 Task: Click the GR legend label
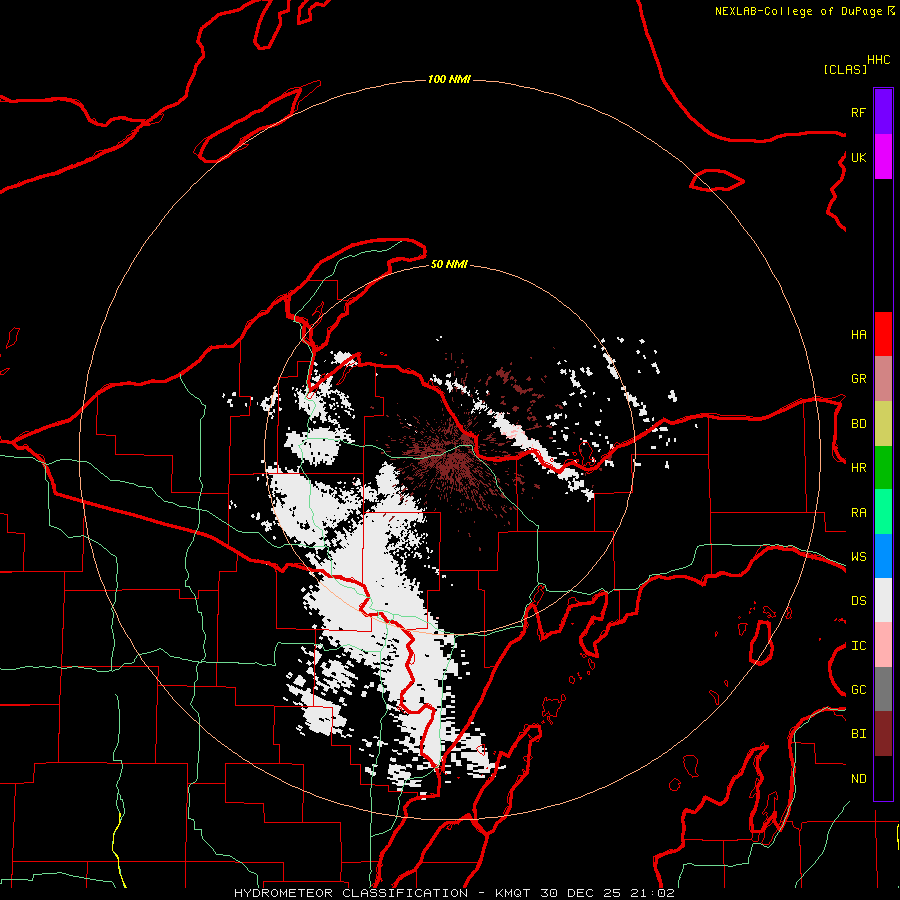(x=858, y=379)
